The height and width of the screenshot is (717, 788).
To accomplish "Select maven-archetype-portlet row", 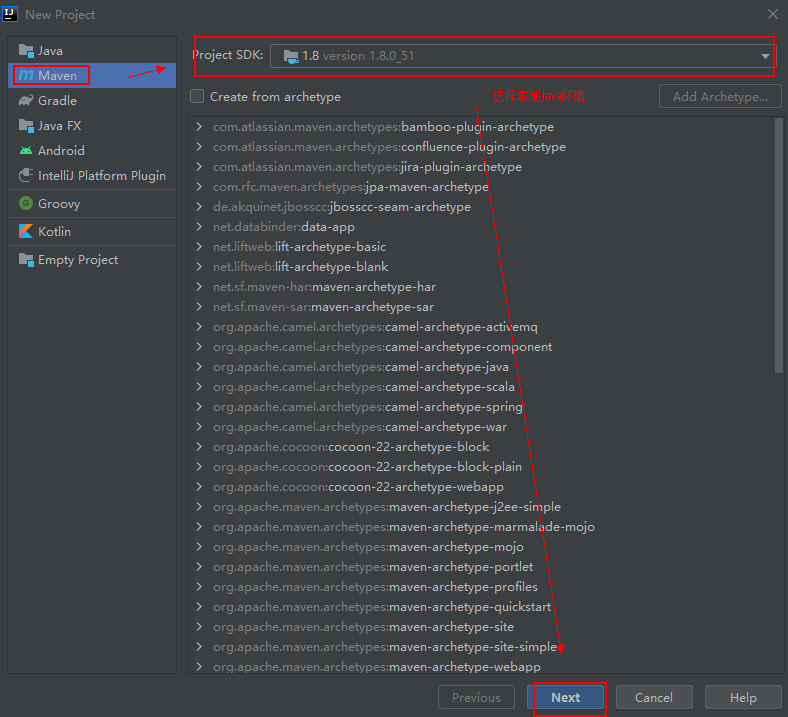I will [x=482, y=567].
